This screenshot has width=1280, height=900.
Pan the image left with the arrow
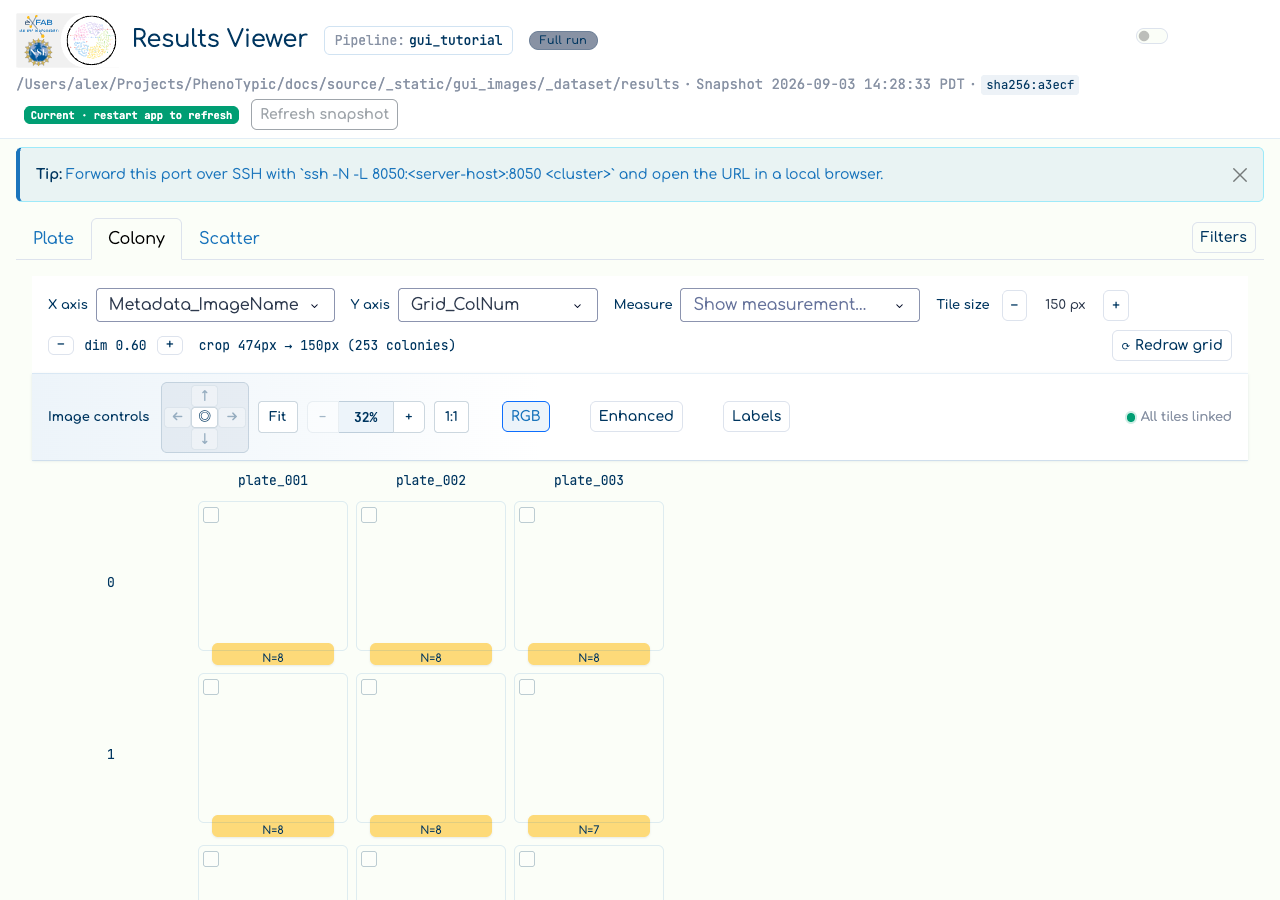pos(178,416)
